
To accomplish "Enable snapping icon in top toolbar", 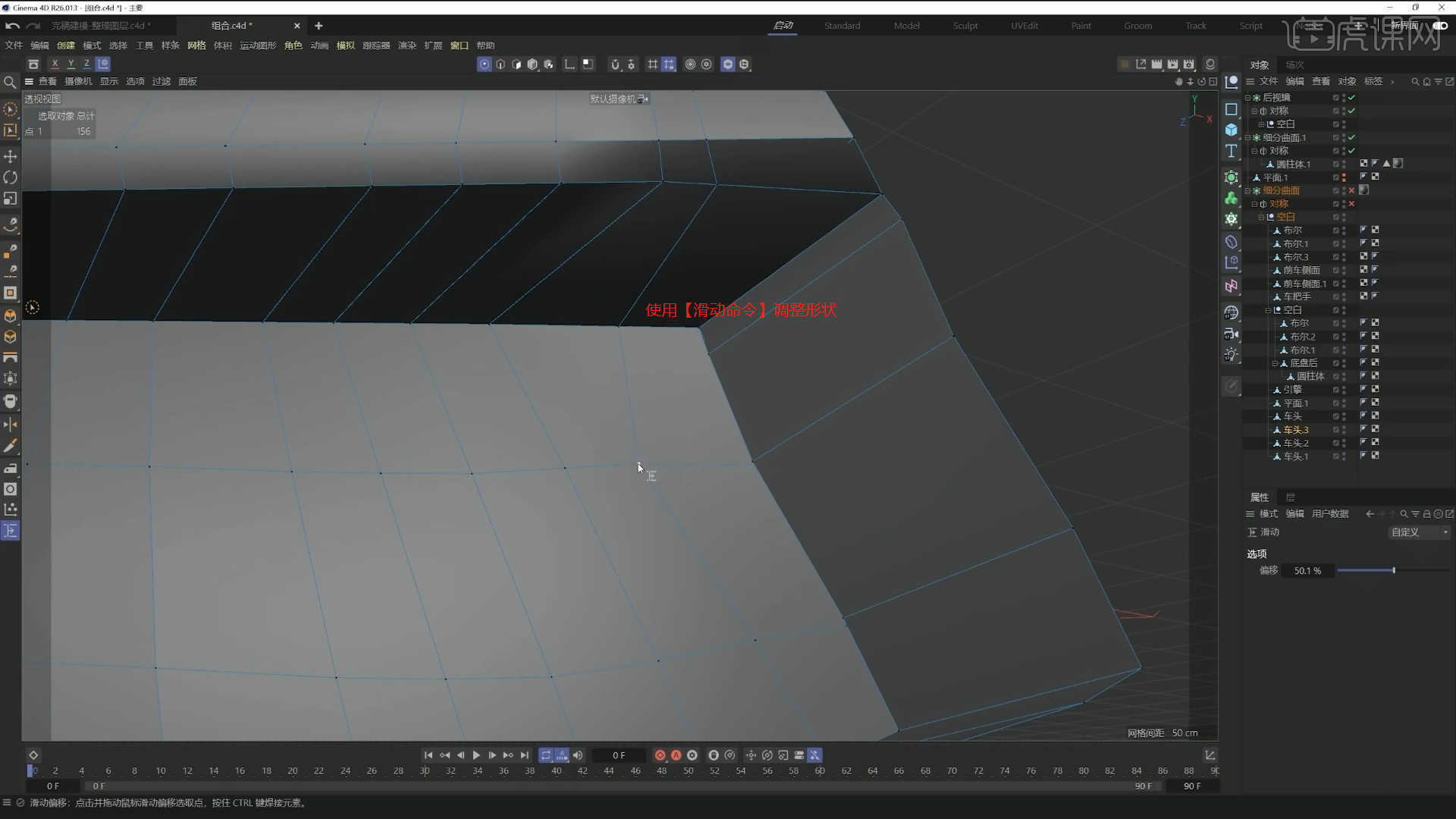I will tap(615, 64).
